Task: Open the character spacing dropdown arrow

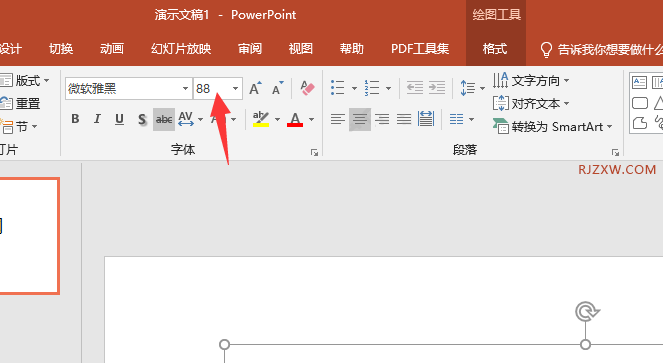Action: click(200, 120)
